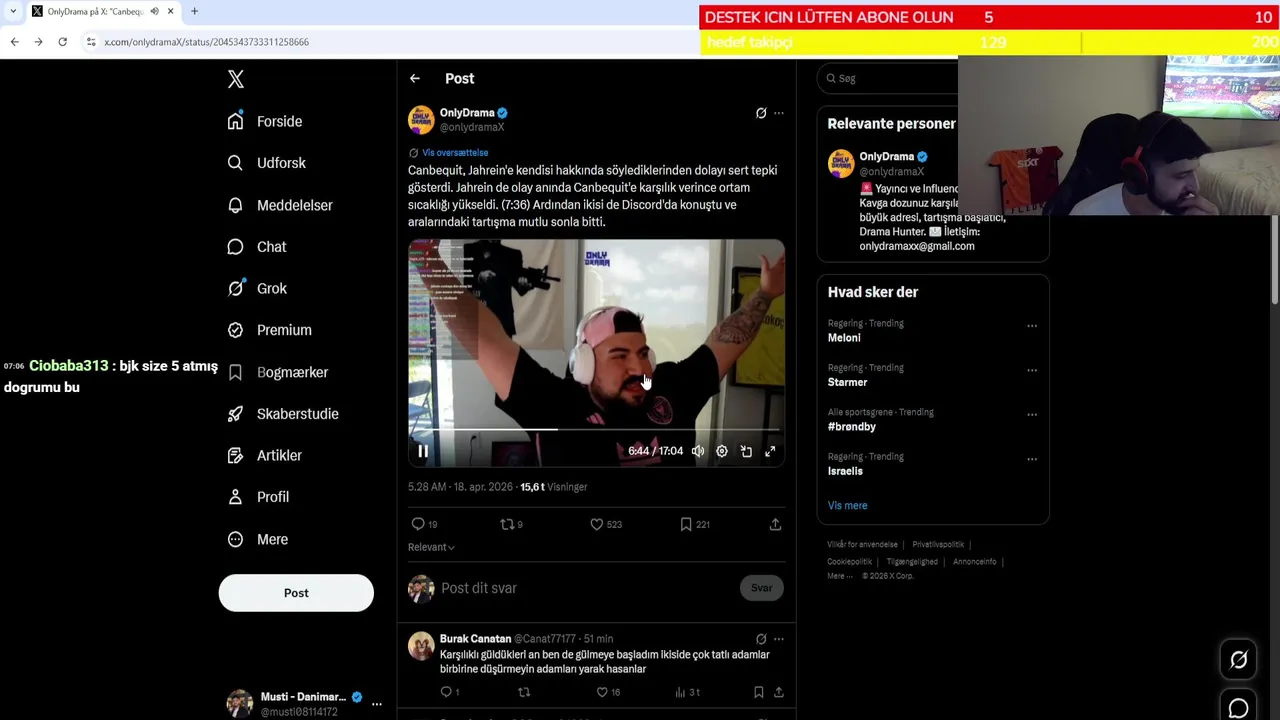Click Grok explain icon on OnlyDrama post

tap(761, 113)
